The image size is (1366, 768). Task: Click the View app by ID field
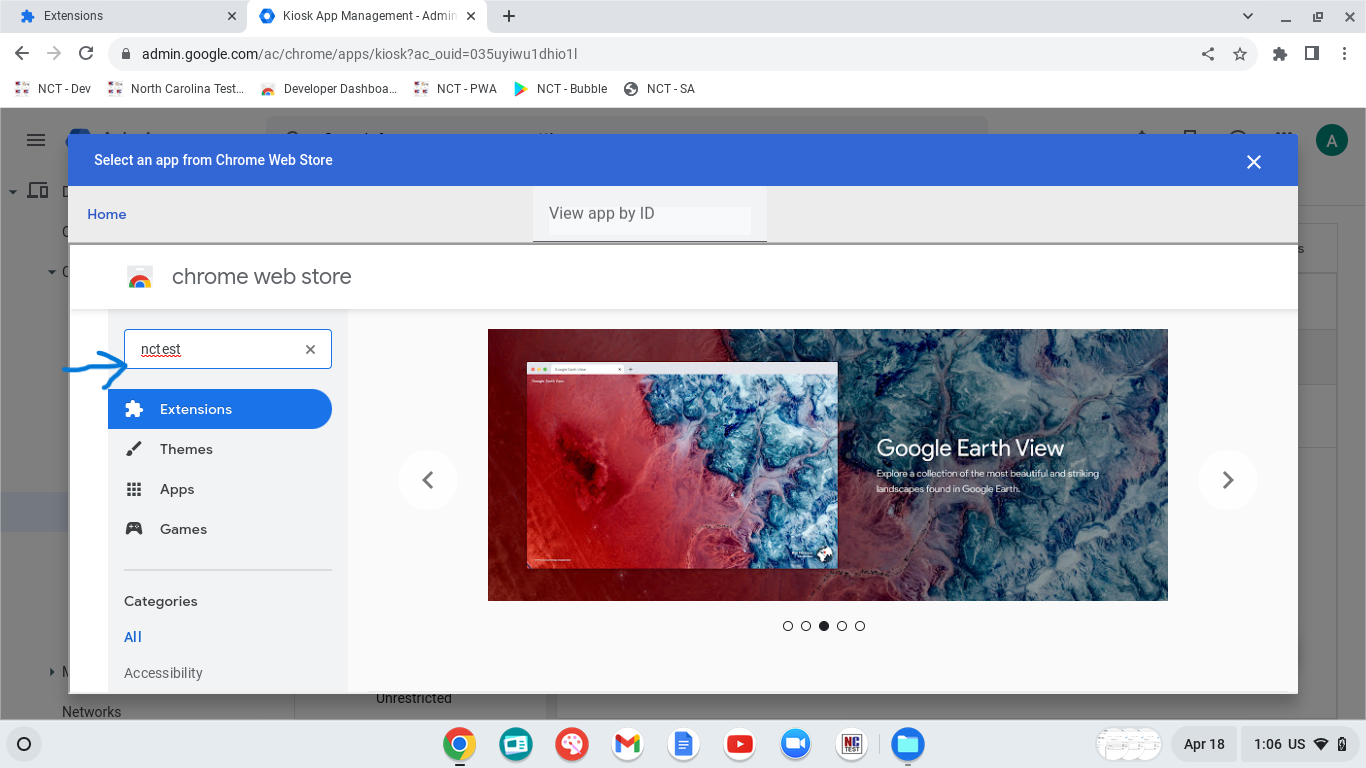(x=650, y=214)
